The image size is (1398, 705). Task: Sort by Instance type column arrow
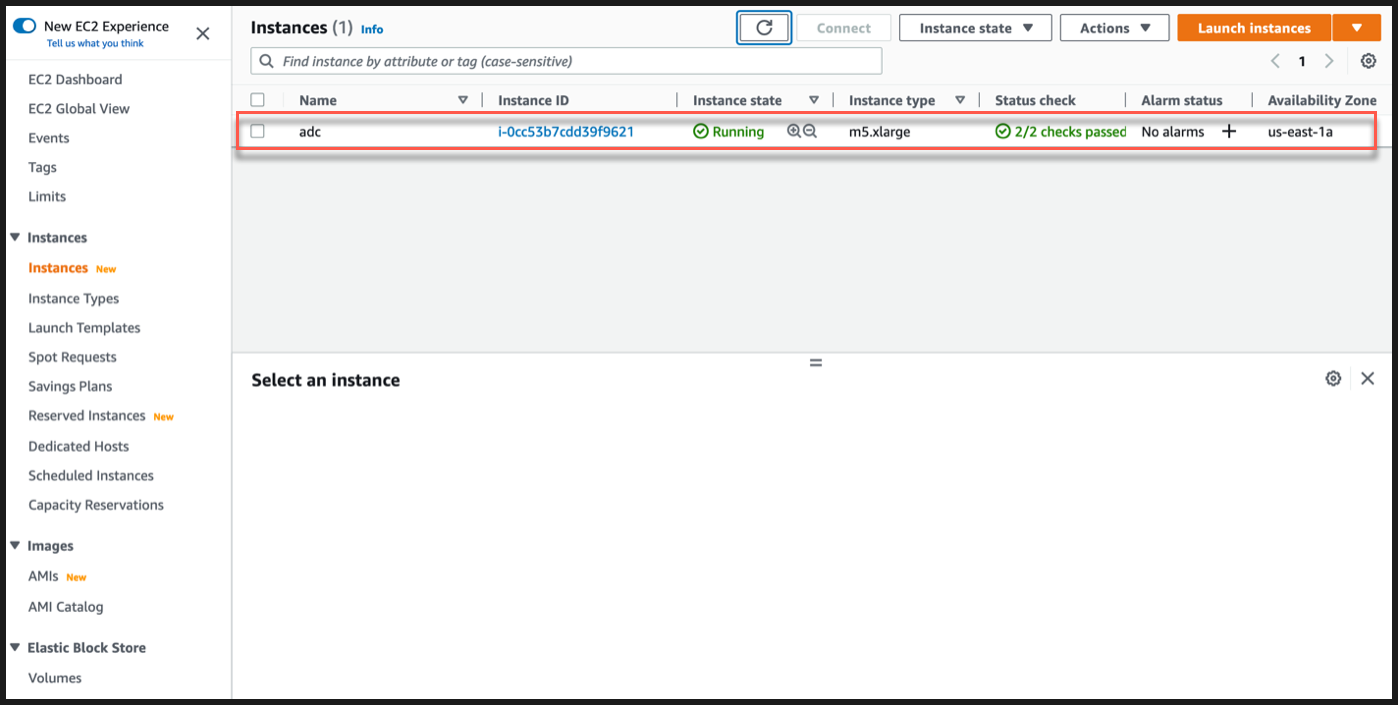pos(960,100)
